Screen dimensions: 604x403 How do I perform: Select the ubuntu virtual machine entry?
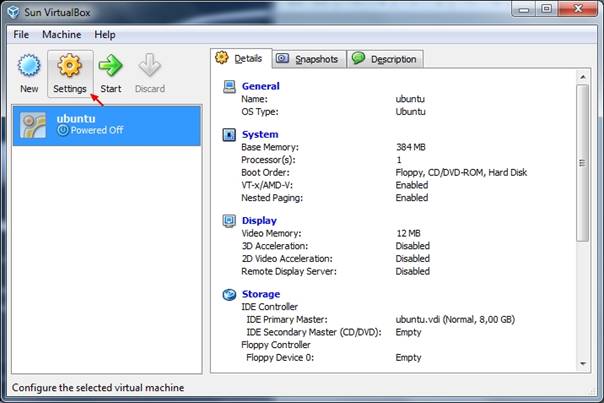tap(107, 126)
